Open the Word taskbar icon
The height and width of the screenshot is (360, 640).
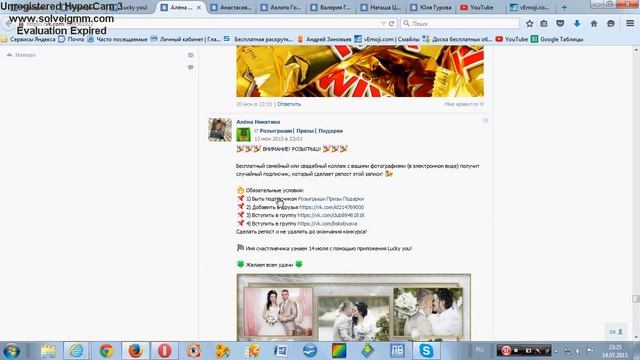pos(281,351)
